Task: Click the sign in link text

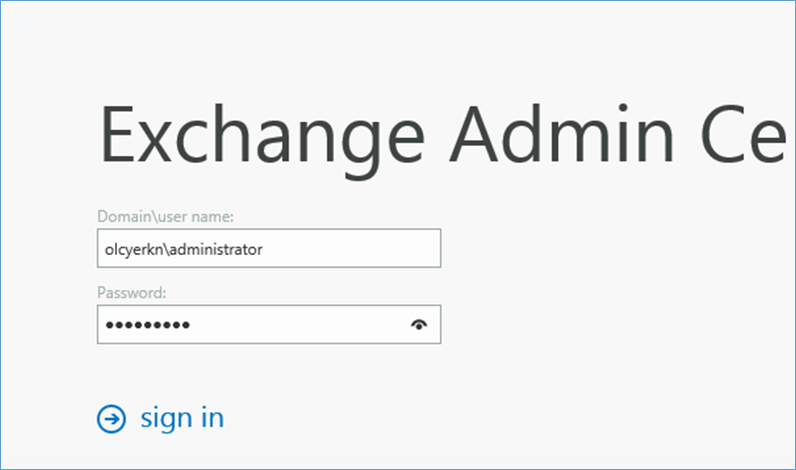Action: pos(182,418)
